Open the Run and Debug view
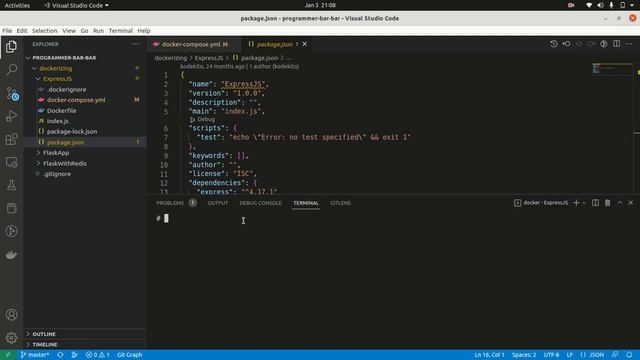 pyautogui.click(x=11, y=116)
